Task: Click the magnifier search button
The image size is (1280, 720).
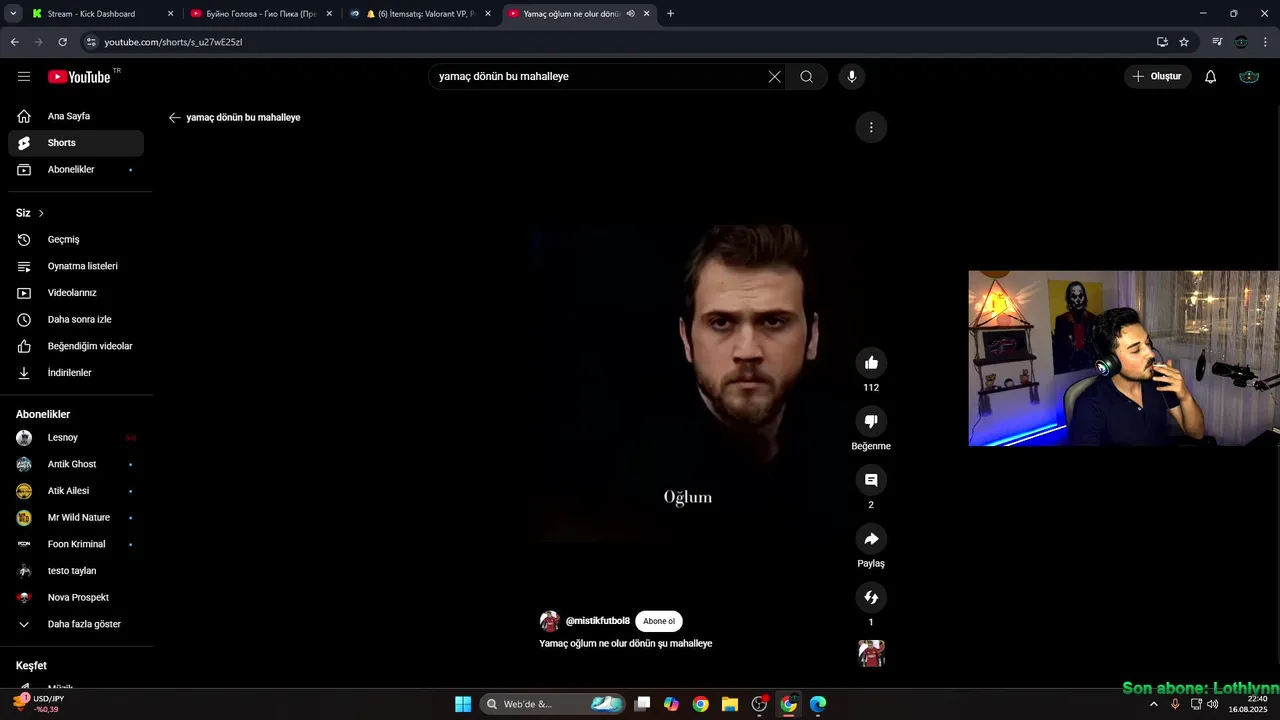Action: click(x=807, y=76)
